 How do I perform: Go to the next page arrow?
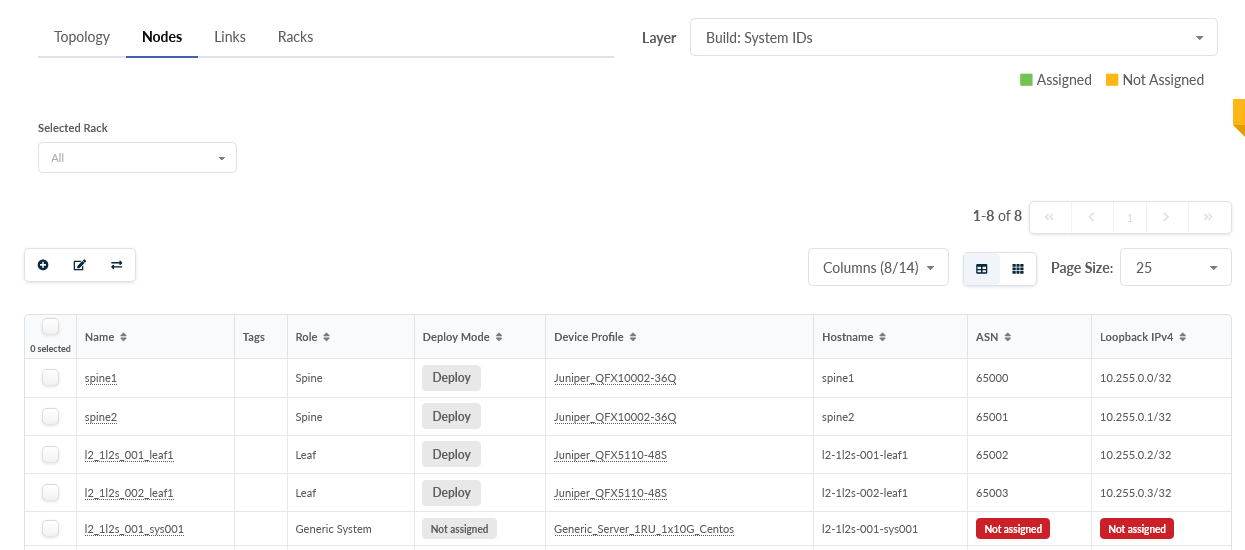coord(1166,217)
